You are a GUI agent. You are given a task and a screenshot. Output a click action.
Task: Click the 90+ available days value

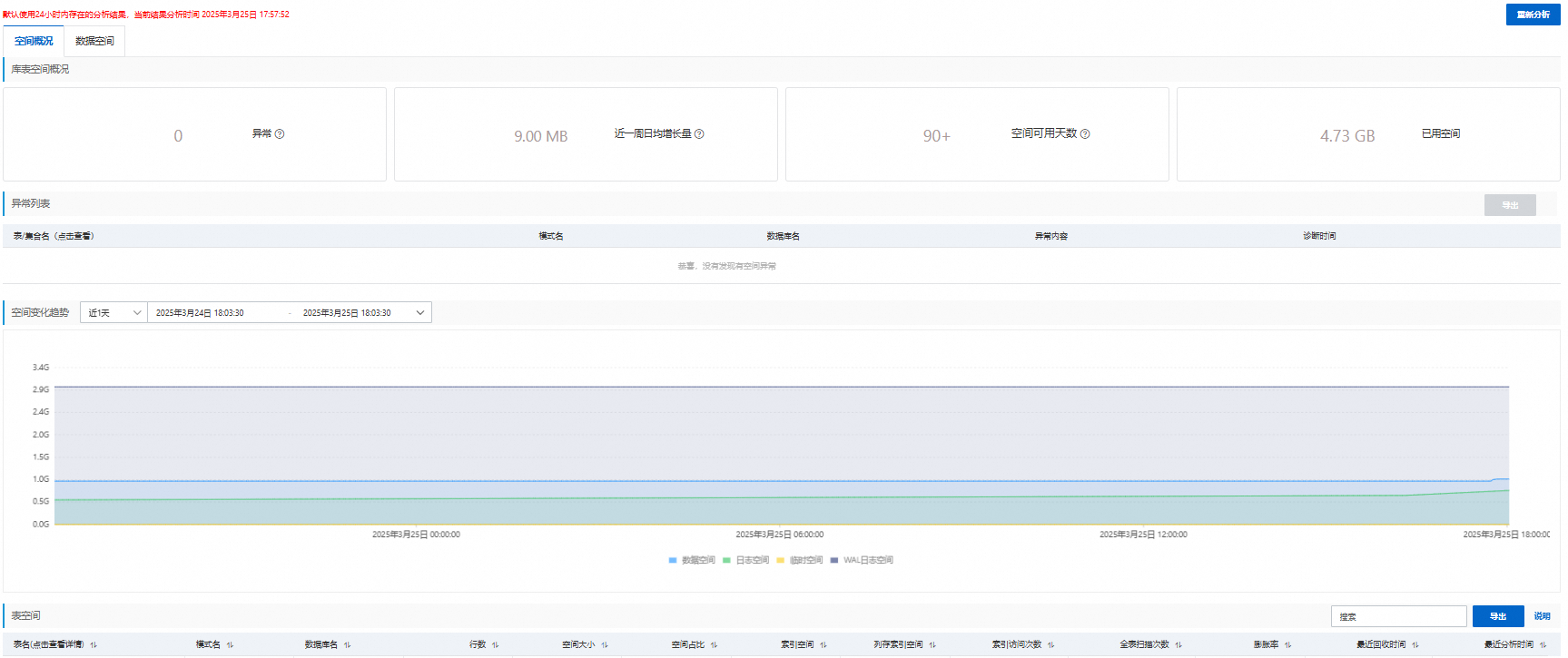[936, 136]
